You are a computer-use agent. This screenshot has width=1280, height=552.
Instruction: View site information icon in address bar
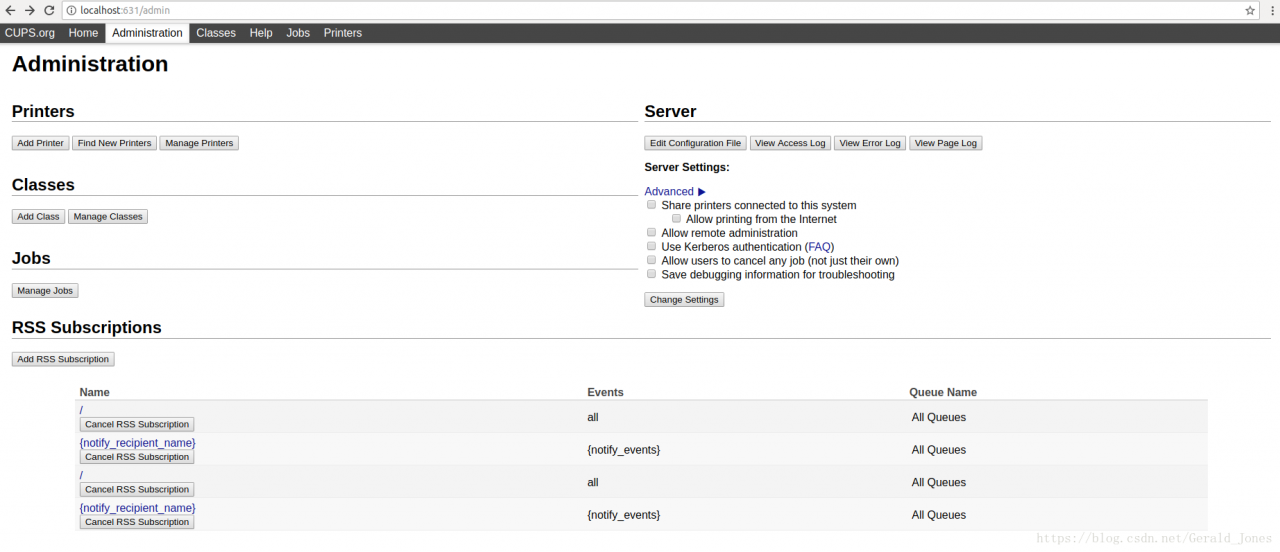[72, 10]
